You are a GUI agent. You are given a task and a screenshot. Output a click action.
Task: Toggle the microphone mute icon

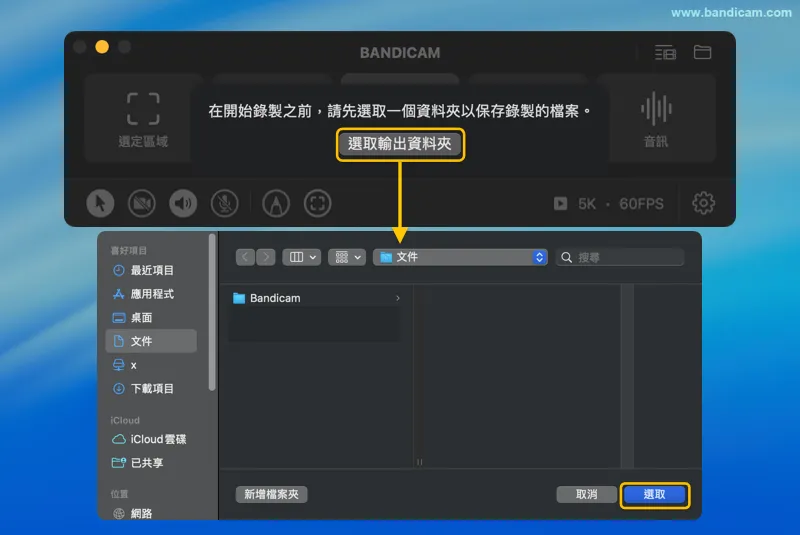(224, 203)
